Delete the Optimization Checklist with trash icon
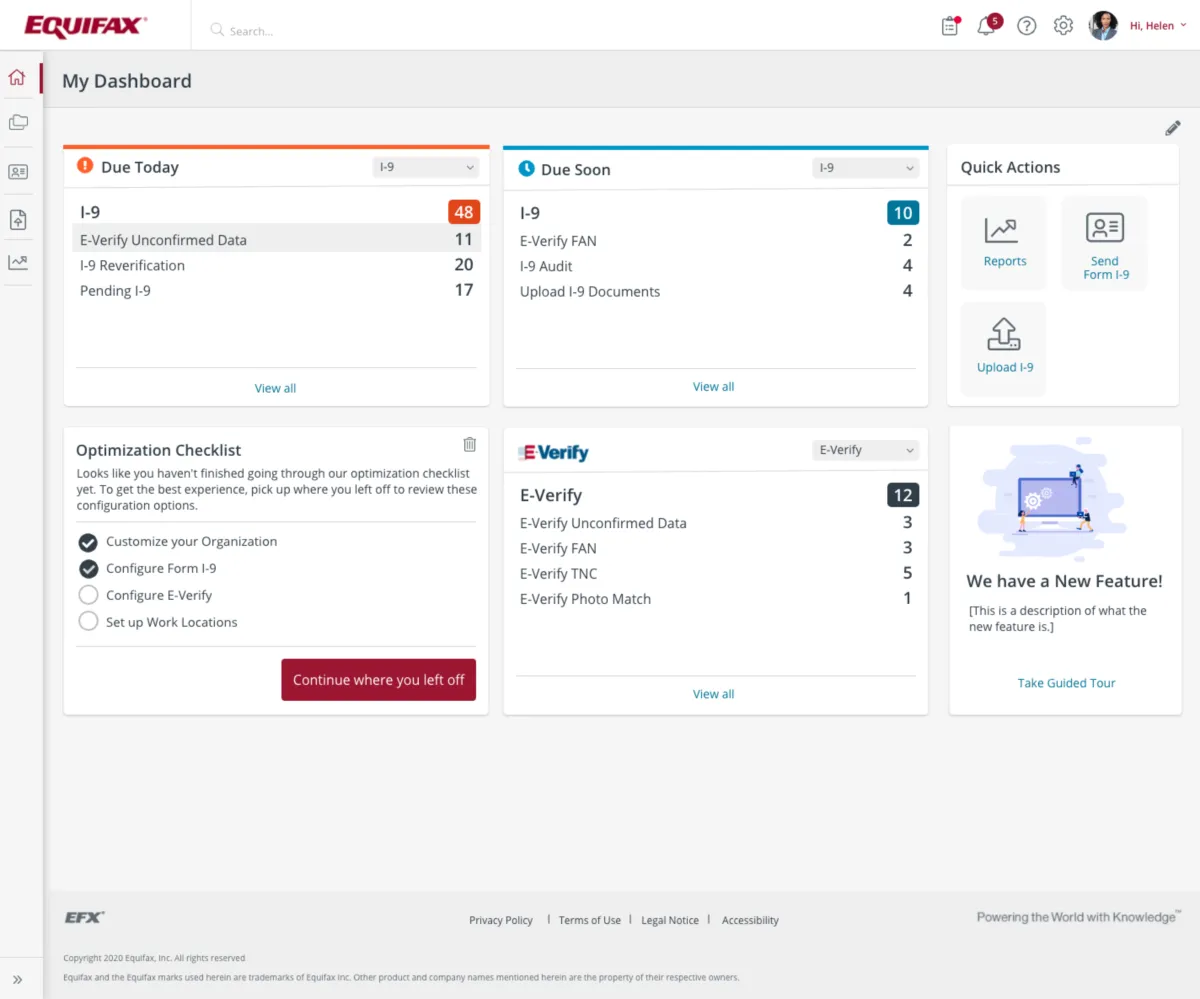Viewport: 1200px width, 999px height. 470,444
